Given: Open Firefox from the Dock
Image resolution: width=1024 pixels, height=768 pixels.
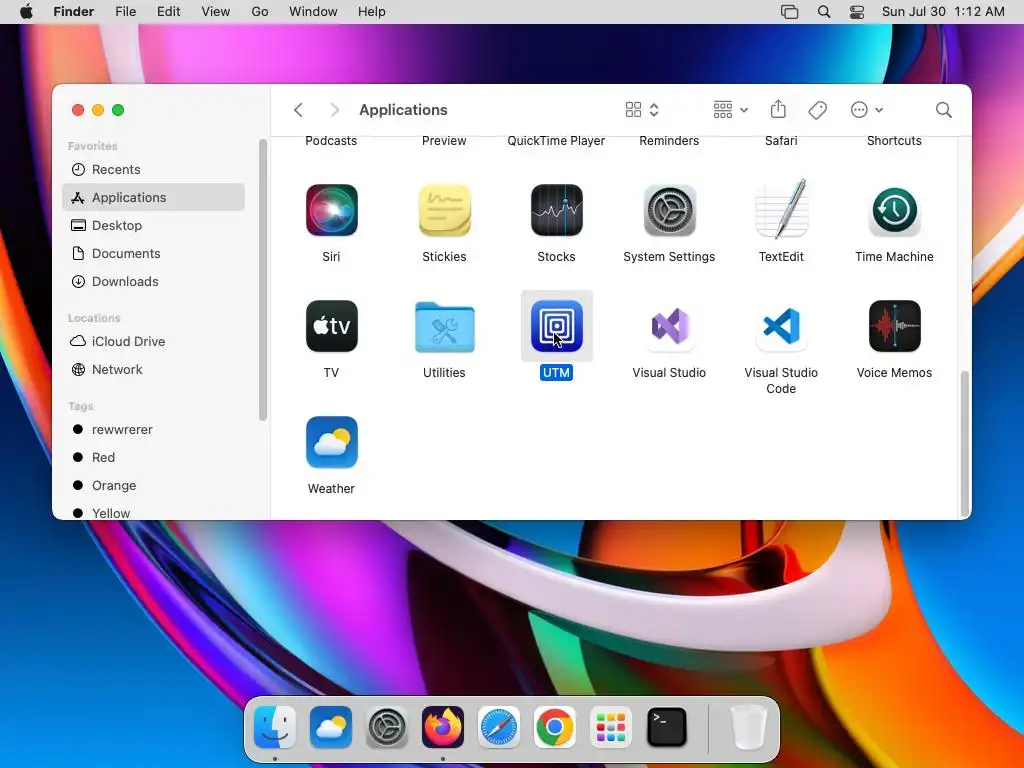Looking at the screenshot, I should (443, 727).
